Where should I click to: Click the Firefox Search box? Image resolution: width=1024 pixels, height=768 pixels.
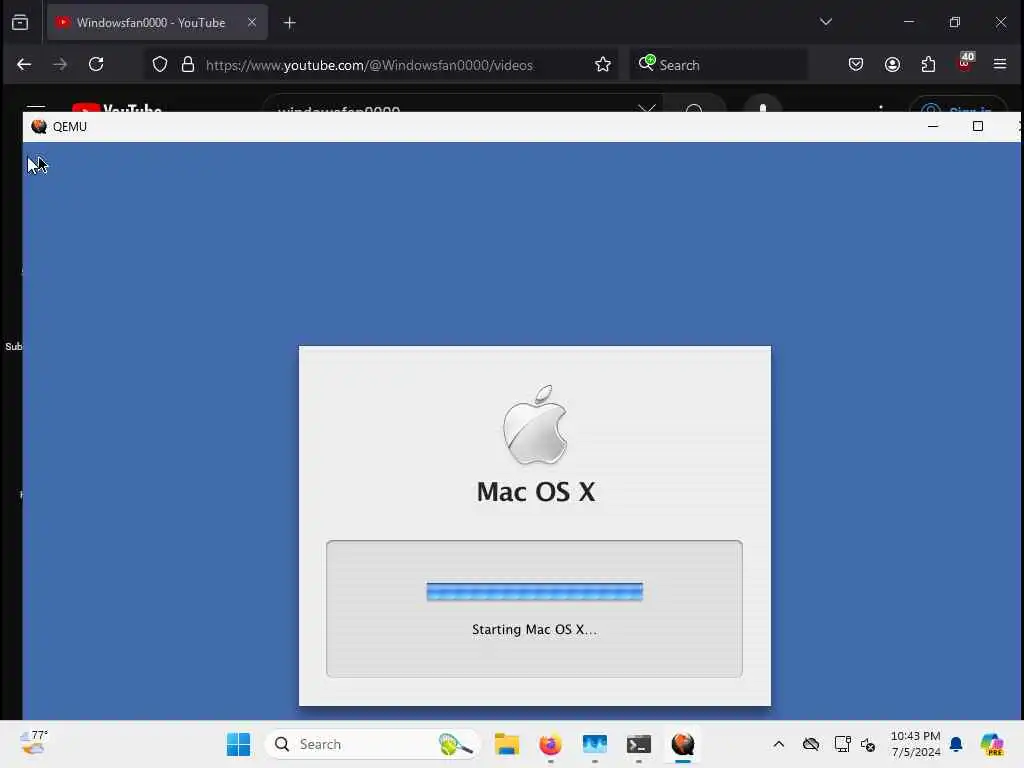click(718, 65)
